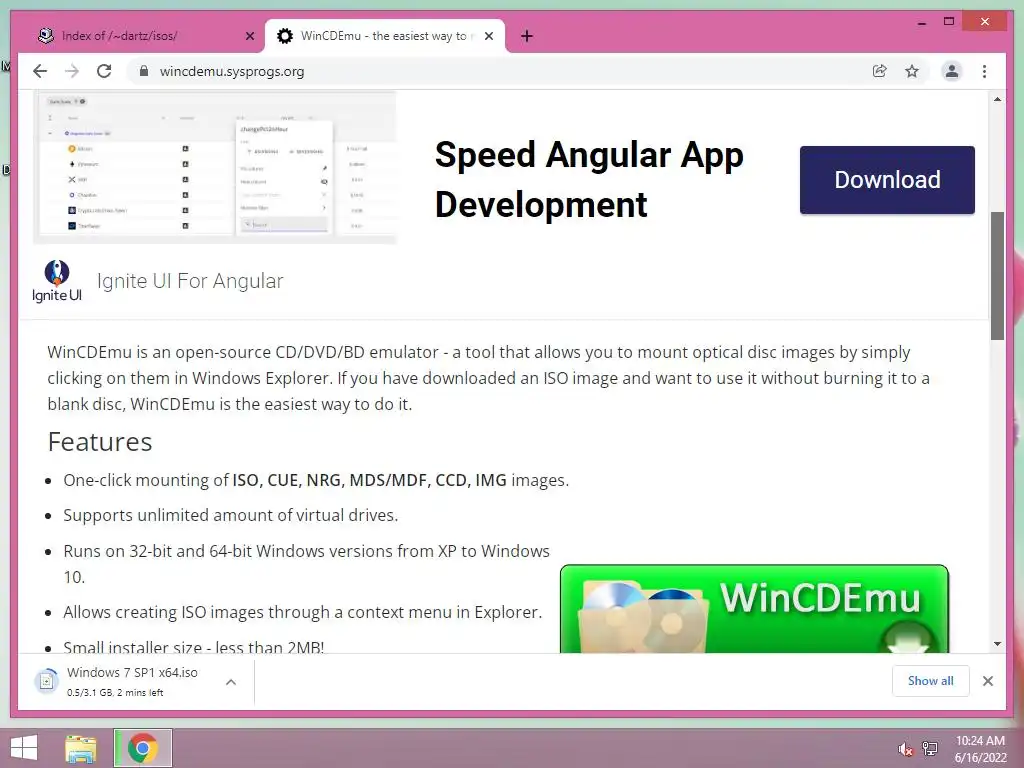Open the Windows Start button
Screen dimensions: 1024x768
click(24, 748)
